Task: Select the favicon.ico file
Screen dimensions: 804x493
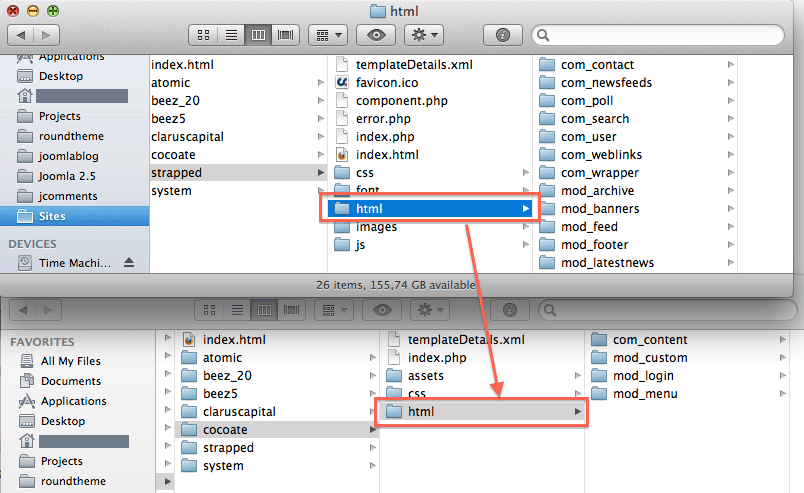Action: 389,83
